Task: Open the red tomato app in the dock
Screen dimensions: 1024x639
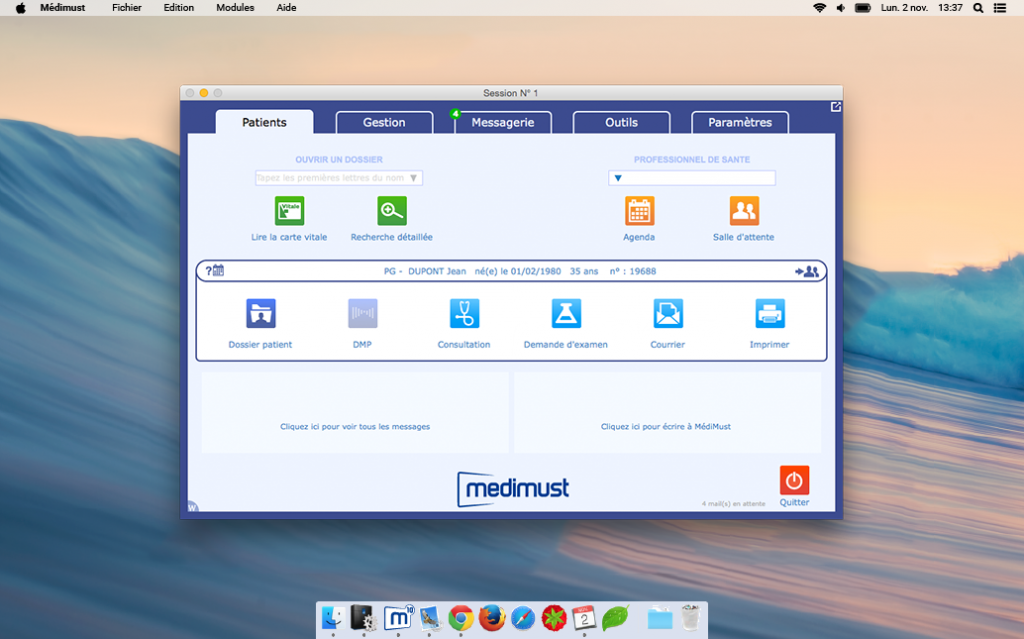Action: tap(554, 617)
